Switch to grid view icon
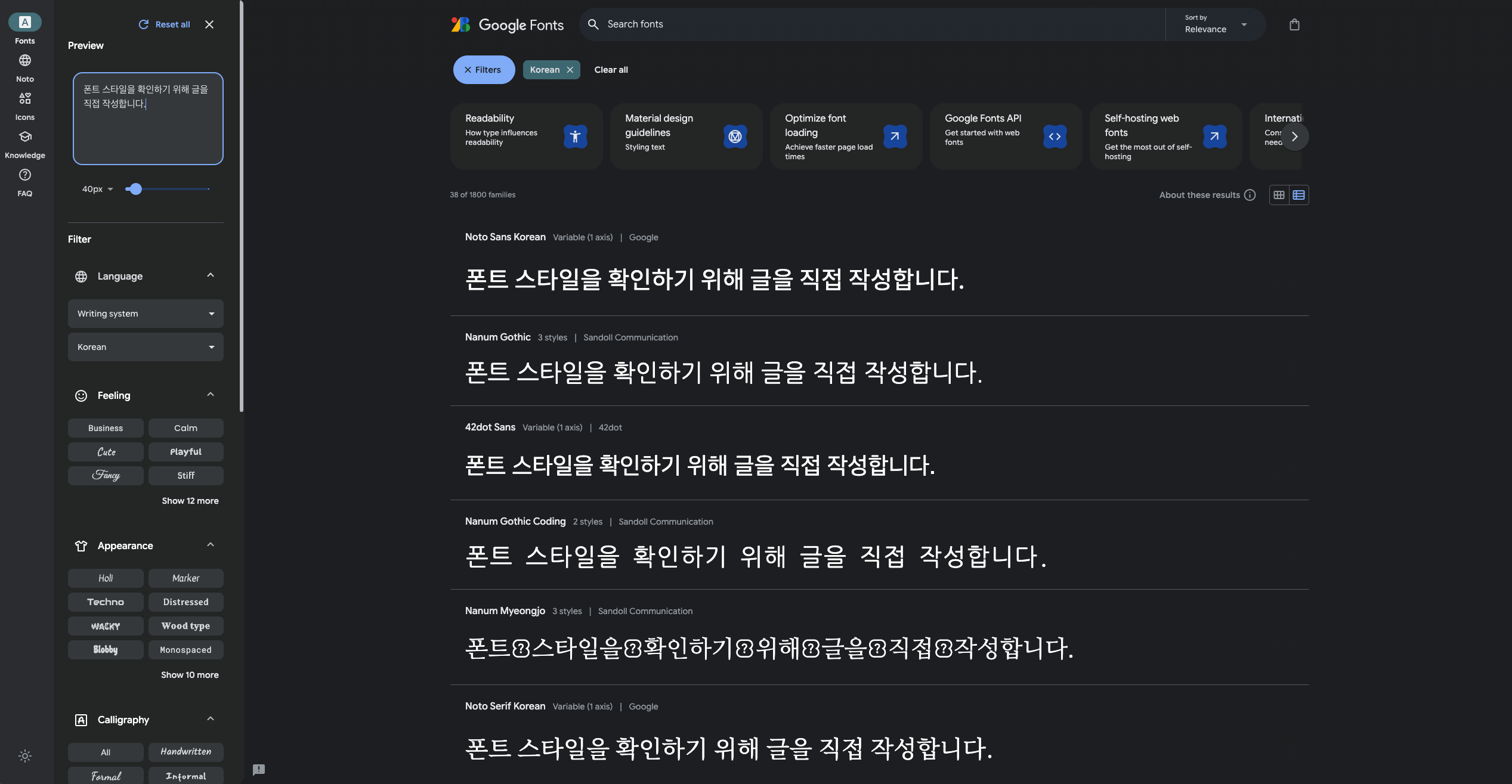The height and width of the screenshot is (784, 1512). point(1279,195)
